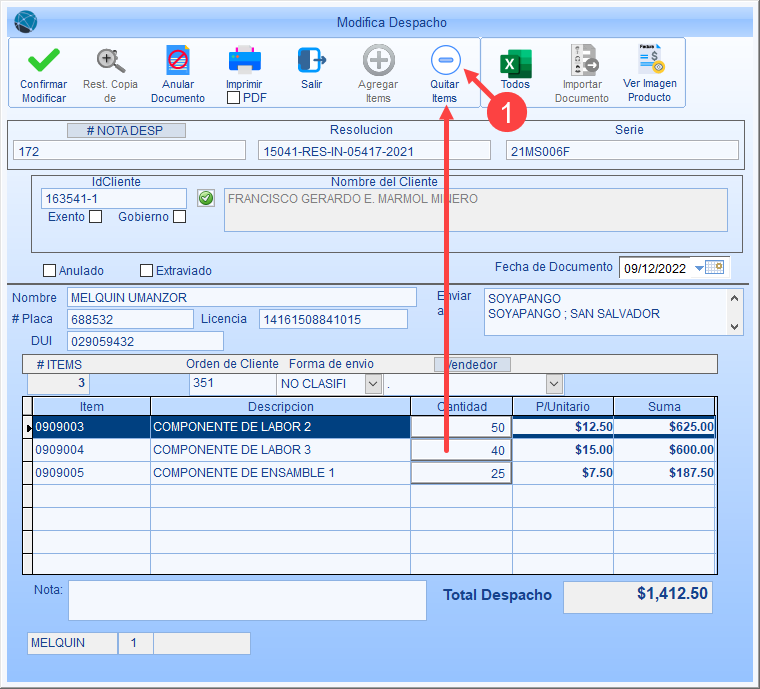Click the # NOTA DESP header button
760x689 pixels.
click(126, 130)
